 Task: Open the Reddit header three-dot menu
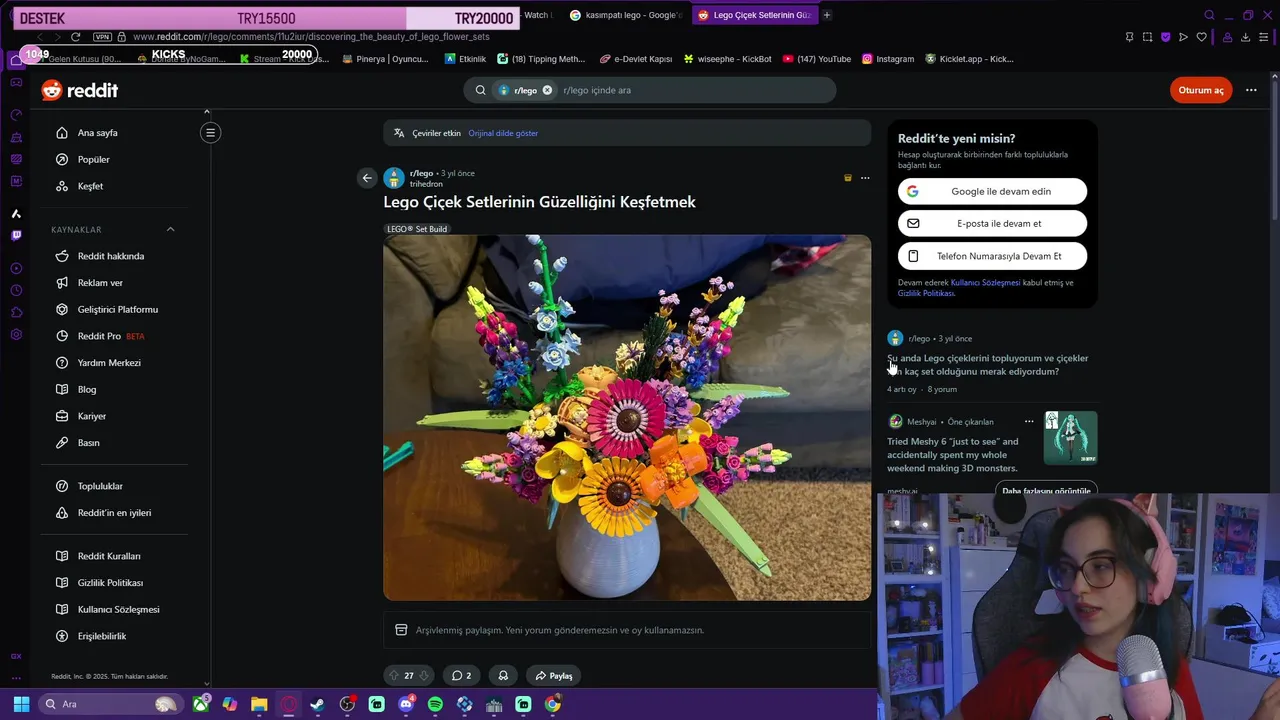click(x=1251, y=90)
